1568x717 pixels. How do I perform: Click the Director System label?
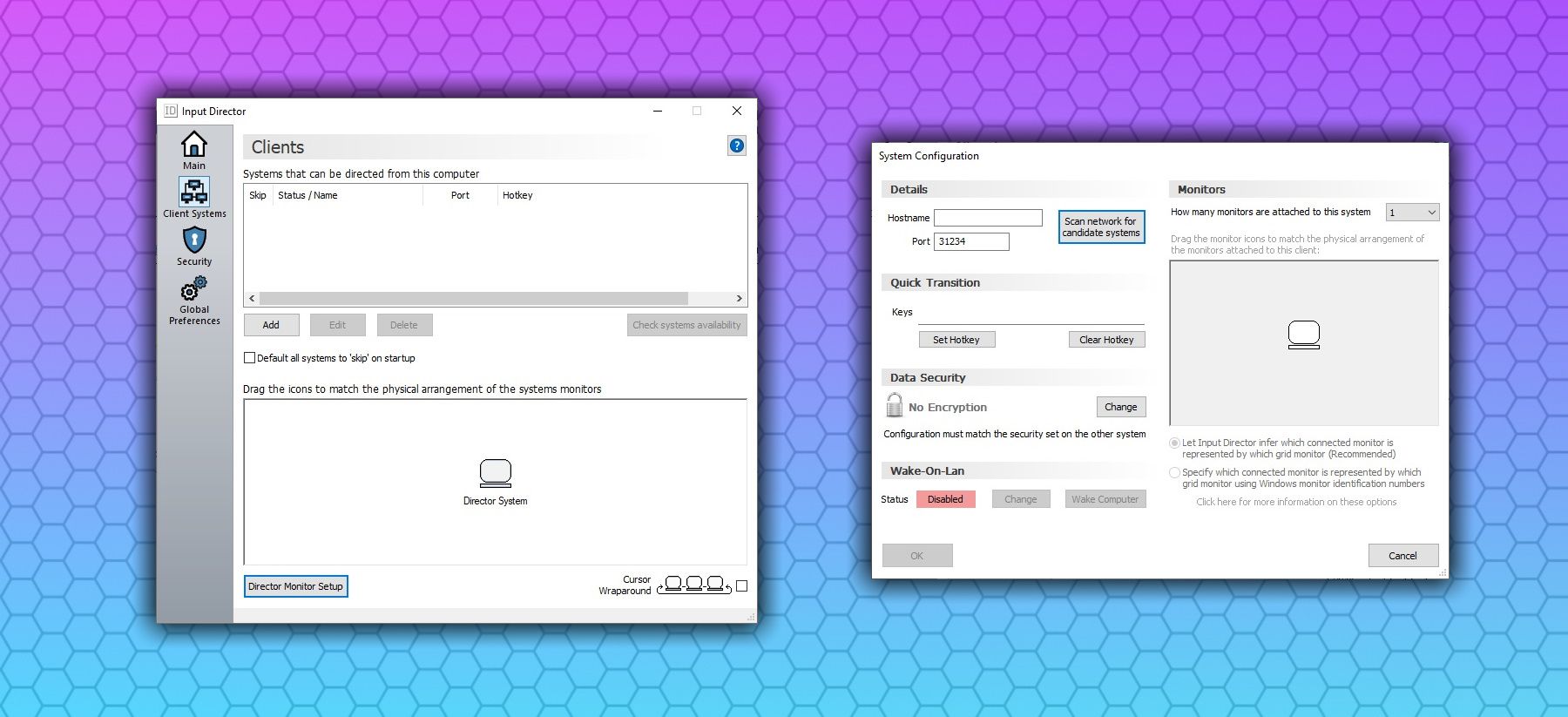point(495,501)
